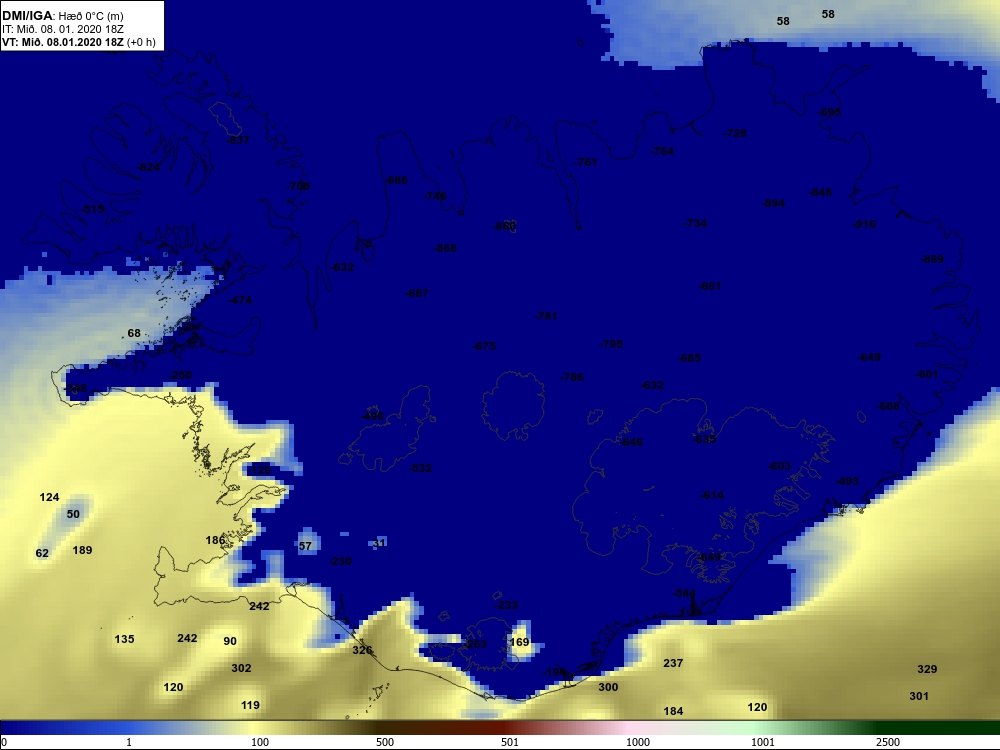Click the value -515 on the map

[93, 209]
